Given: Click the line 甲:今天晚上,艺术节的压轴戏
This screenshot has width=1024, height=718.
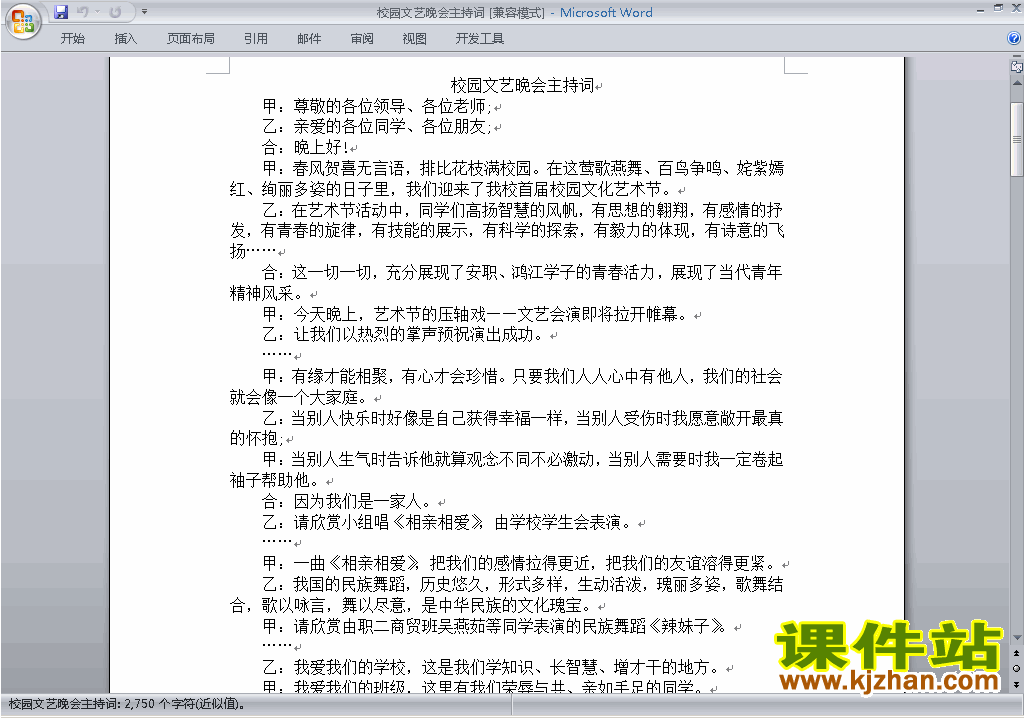Looking at the screenshot, I should (x=475, y=314).
